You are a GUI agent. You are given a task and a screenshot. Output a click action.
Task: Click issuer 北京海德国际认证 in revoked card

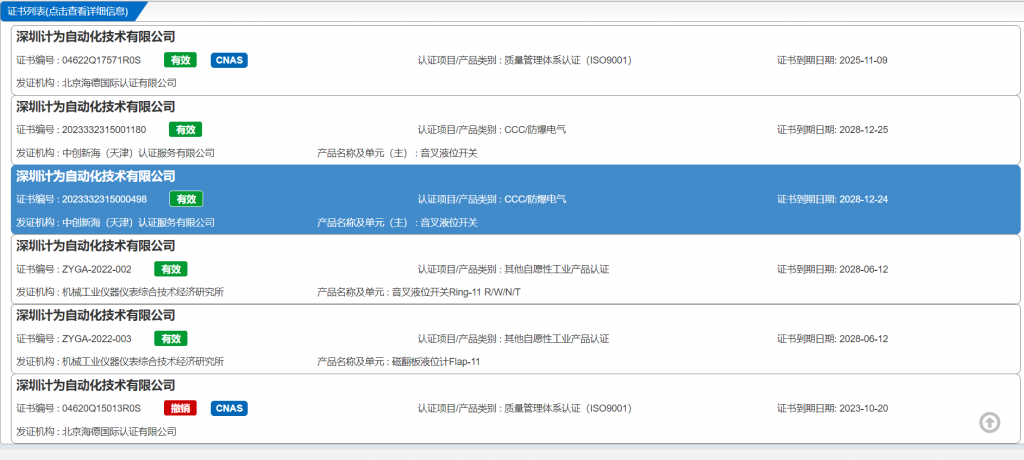pos(120,431)
